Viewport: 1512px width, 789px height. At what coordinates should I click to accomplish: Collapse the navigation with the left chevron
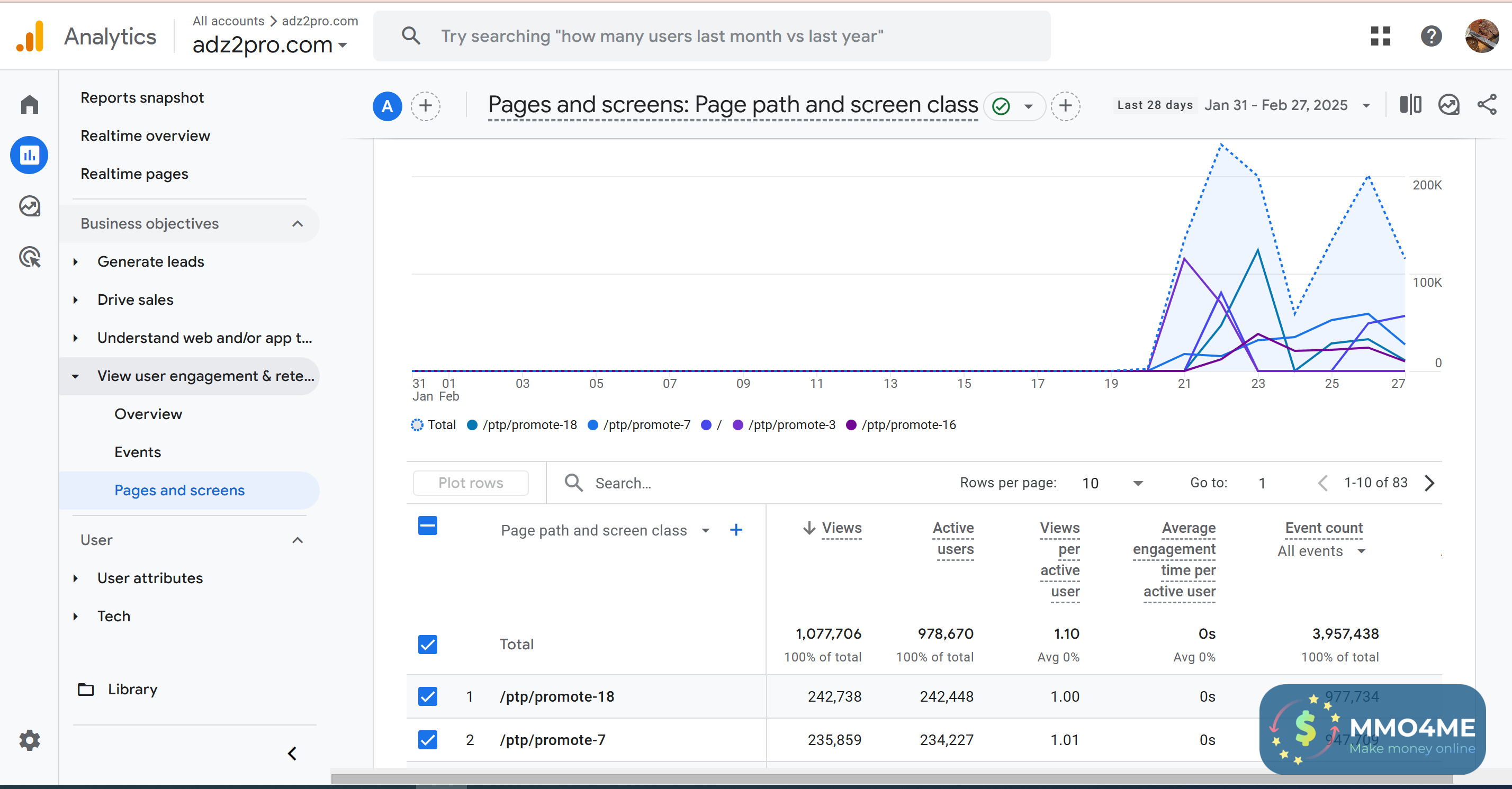coord(292,753)
